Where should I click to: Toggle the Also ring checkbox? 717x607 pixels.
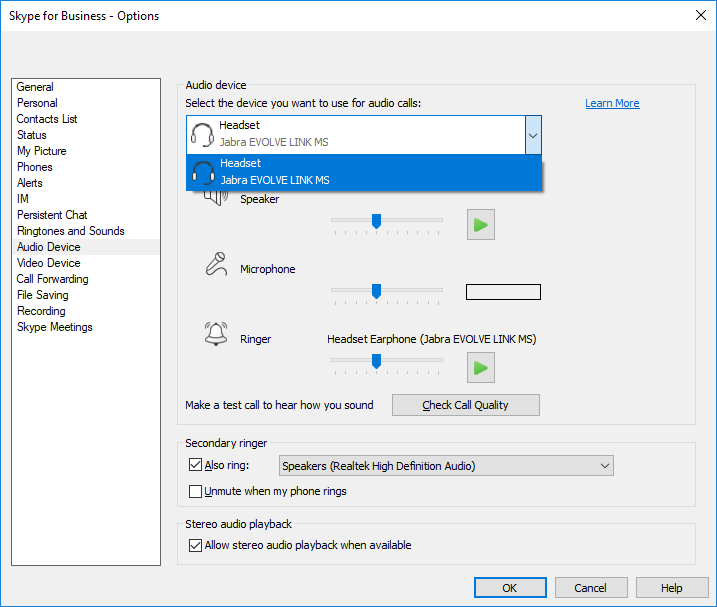pyautogui.click(x=195, y=465)
